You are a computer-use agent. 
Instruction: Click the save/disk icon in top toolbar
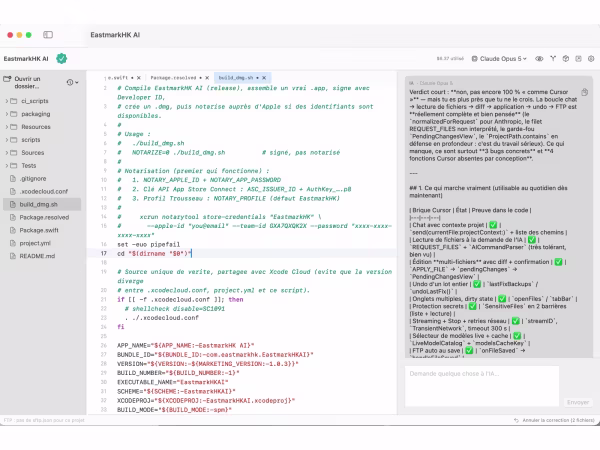point(579,59)
